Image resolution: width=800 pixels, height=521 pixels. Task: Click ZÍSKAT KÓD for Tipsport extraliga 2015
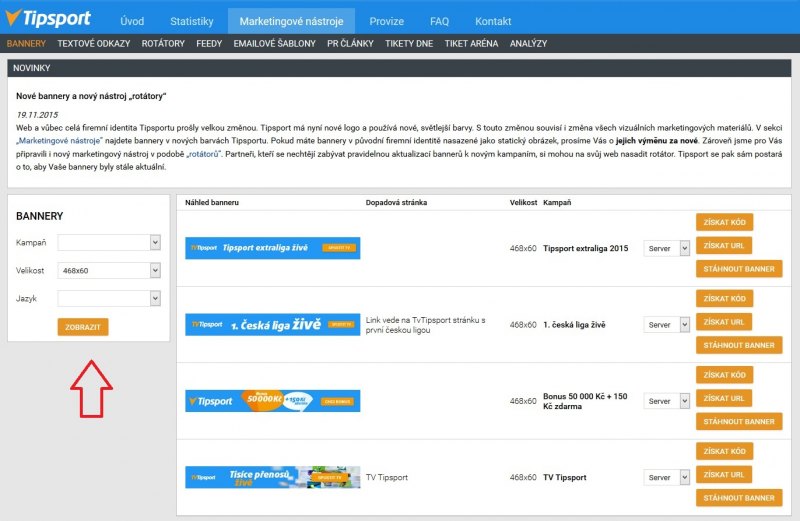pos(724,222)
